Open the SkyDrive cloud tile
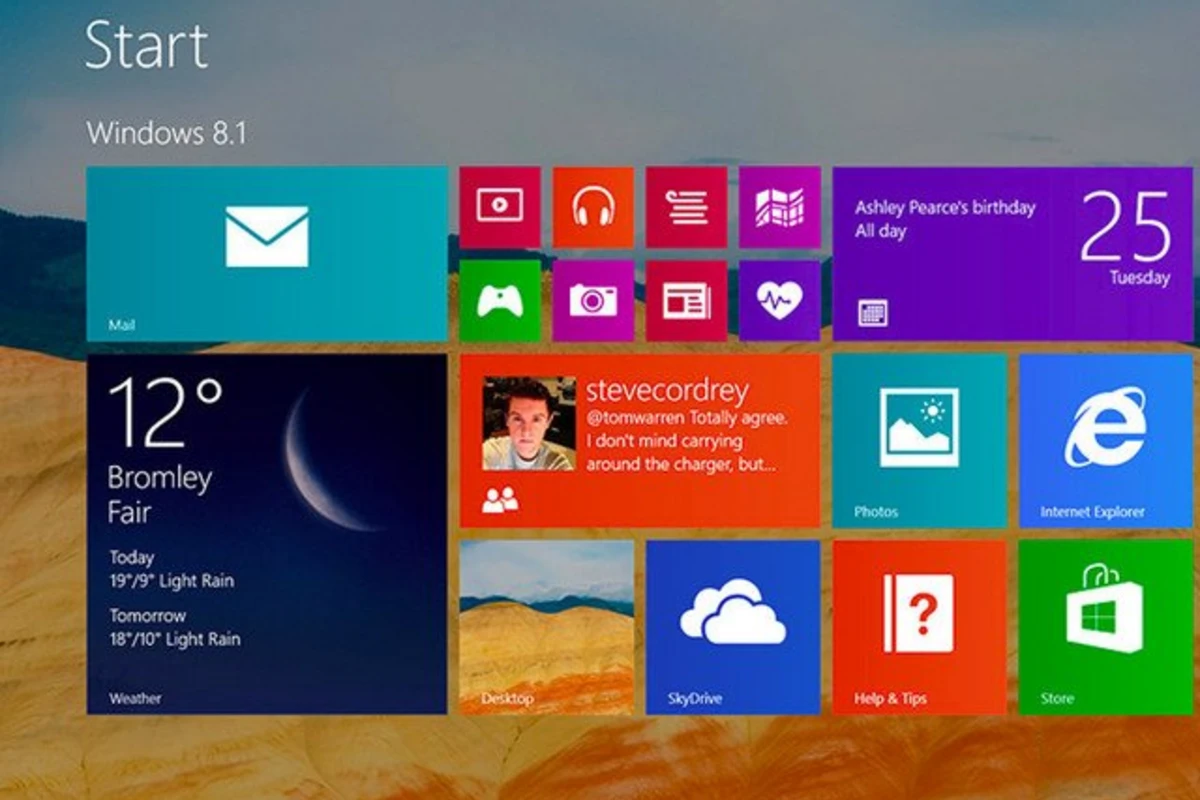The height and width of the screenshot is (800, 1200). tap(733, 627)
